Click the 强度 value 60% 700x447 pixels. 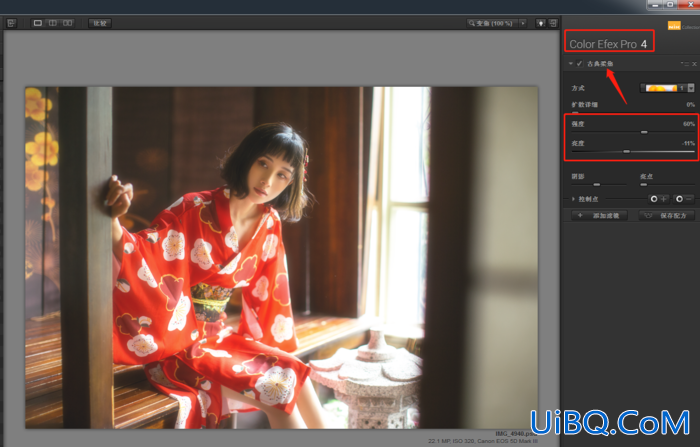(x=689, y=124)
